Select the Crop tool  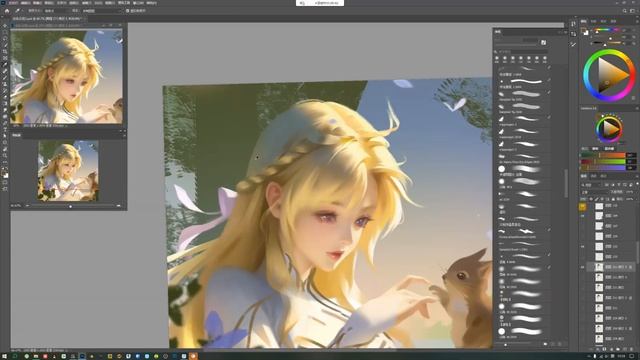5,52
